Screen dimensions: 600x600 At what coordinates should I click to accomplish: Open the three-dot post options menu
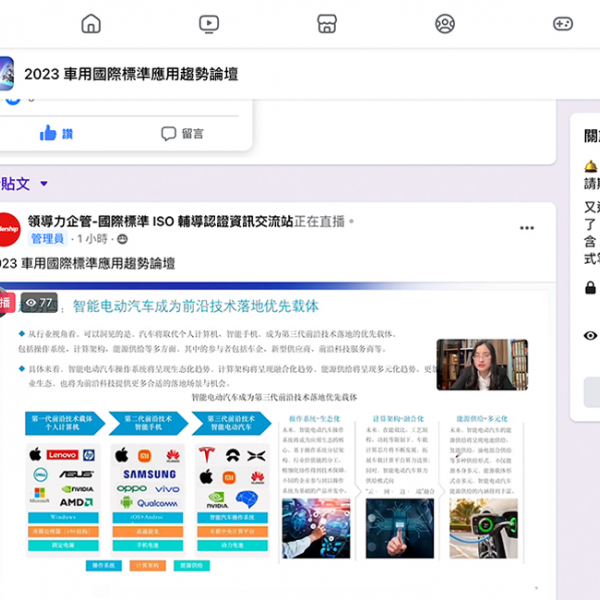[x=527, y=228]
